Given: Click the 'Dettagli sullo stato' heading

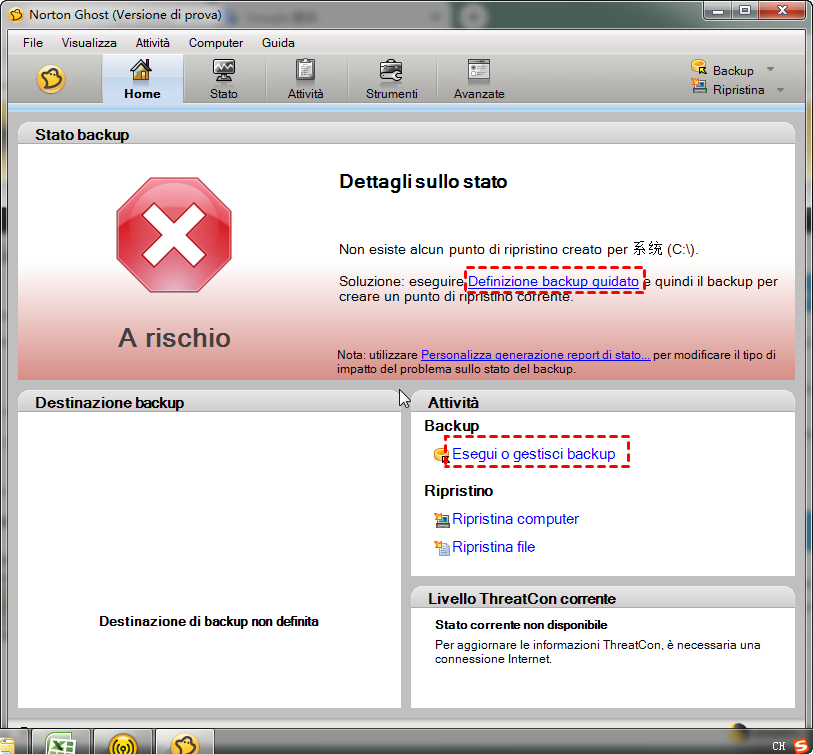Looking at the screenshot, I should coord(423,181).
